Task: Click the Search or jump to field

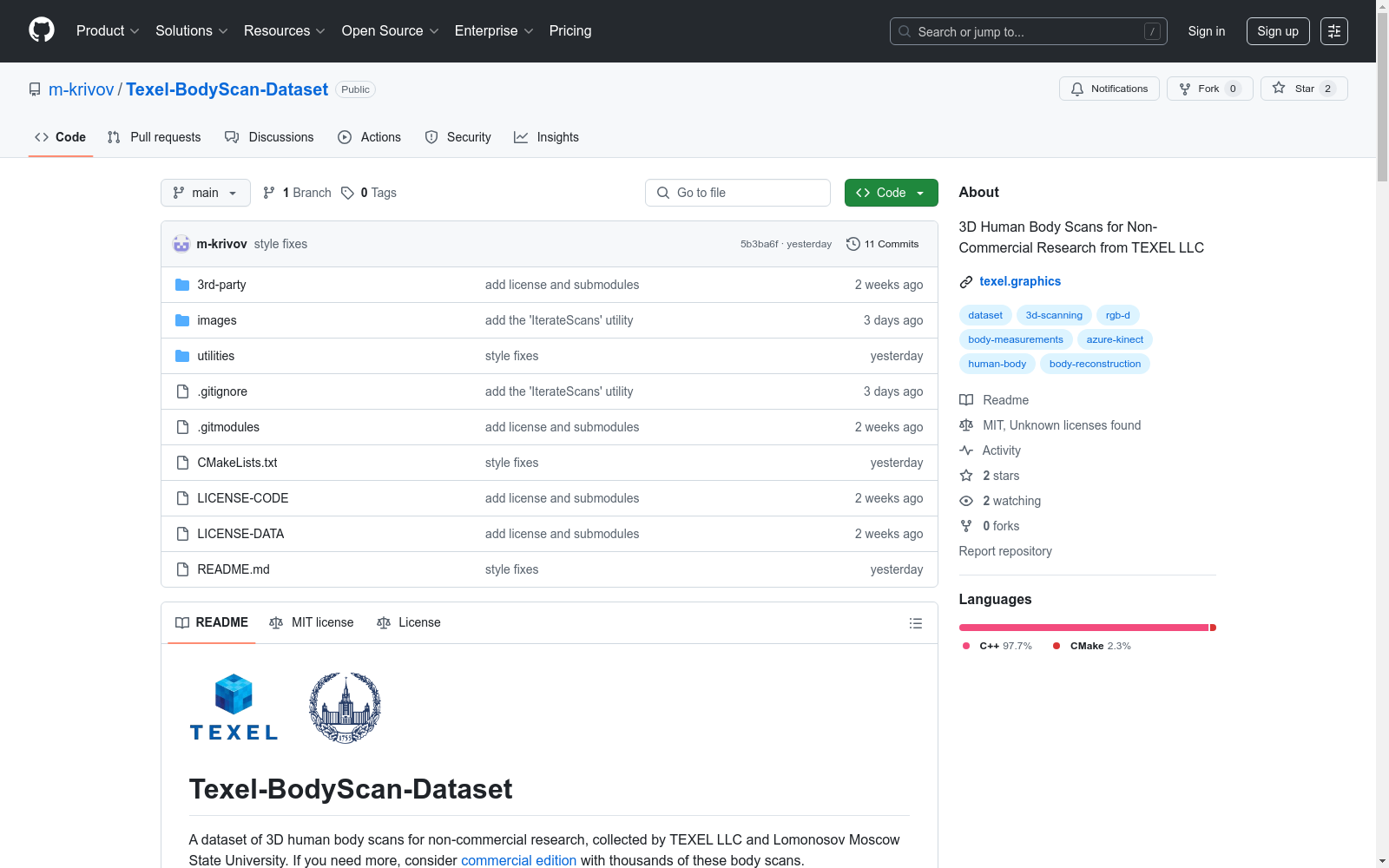Action: point(1029,31)
